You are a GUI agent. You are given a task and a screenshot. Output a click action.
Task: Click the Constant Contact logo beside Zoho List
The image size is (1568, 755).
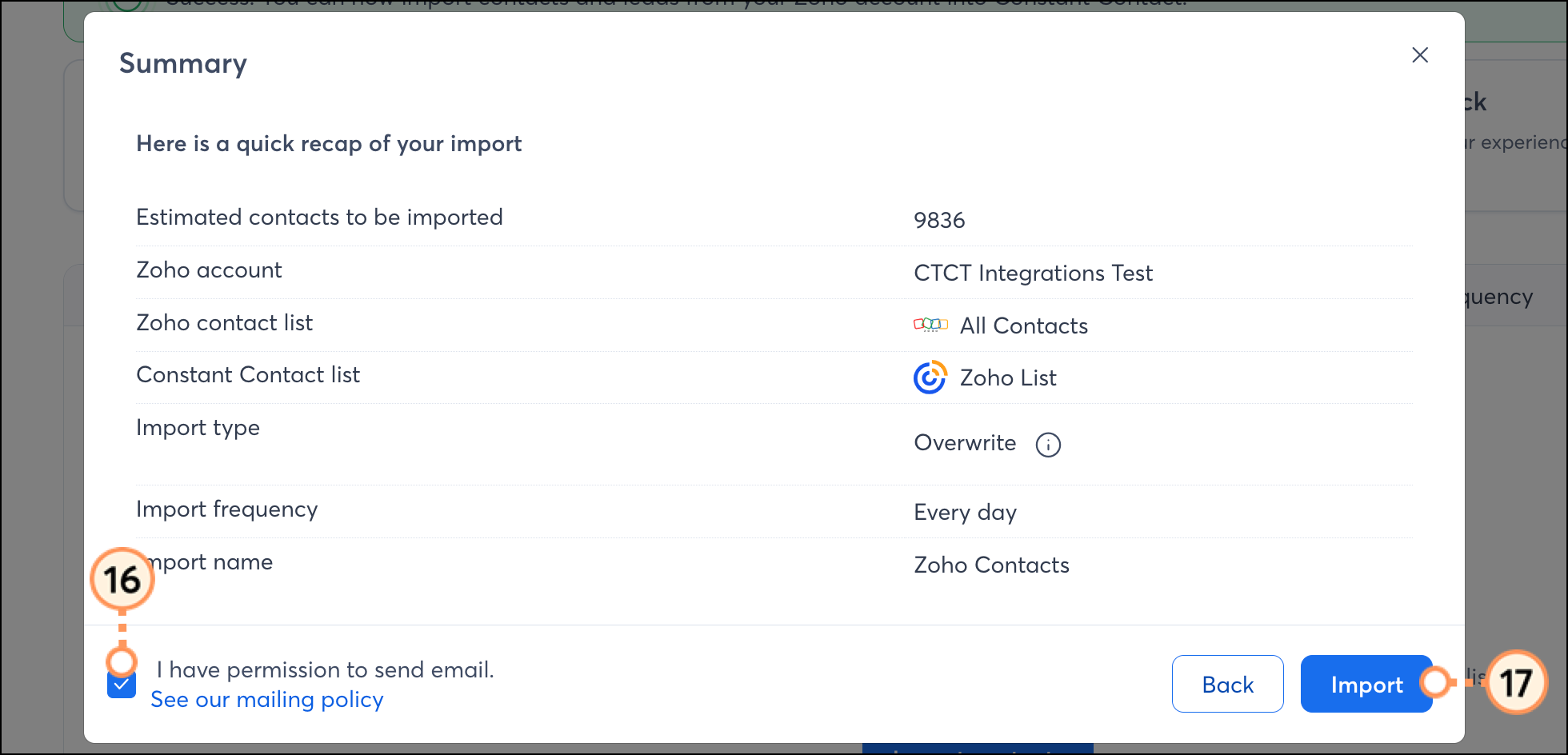click(x=930, y=377)
